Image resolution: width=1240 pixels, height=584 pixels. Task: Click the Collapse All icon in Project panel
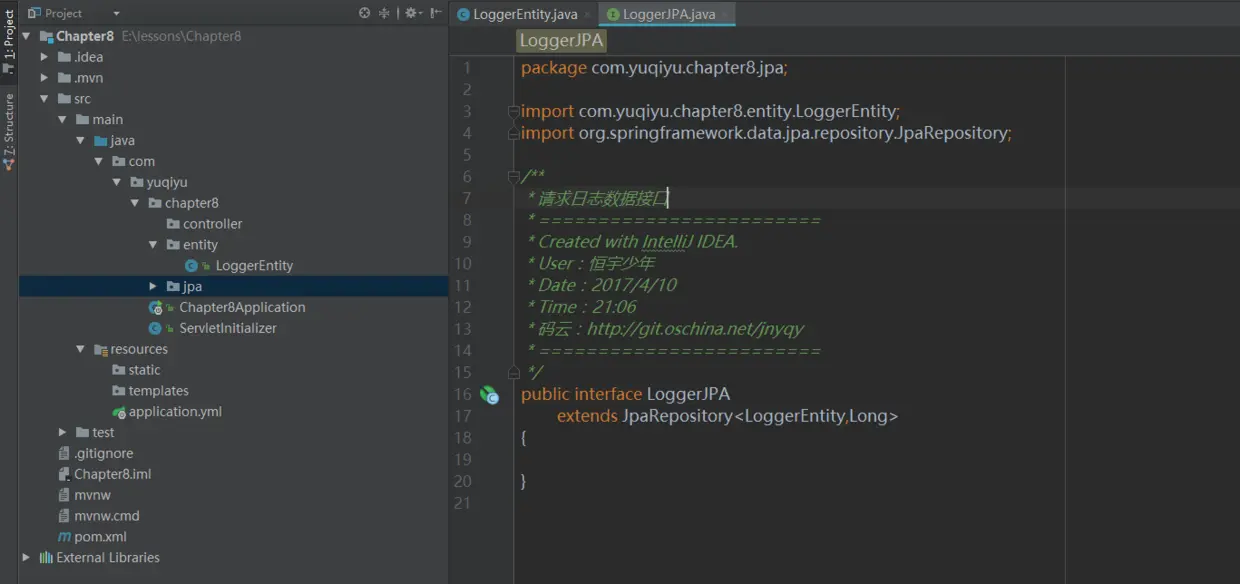point(385,13)
